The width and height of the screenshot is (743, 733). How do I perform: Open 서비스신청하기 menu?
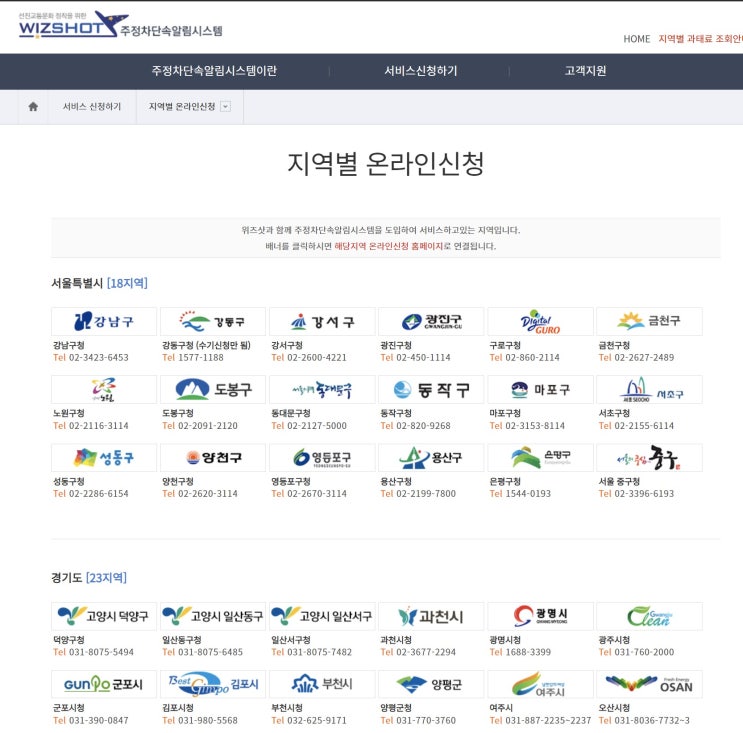[421, 71]
